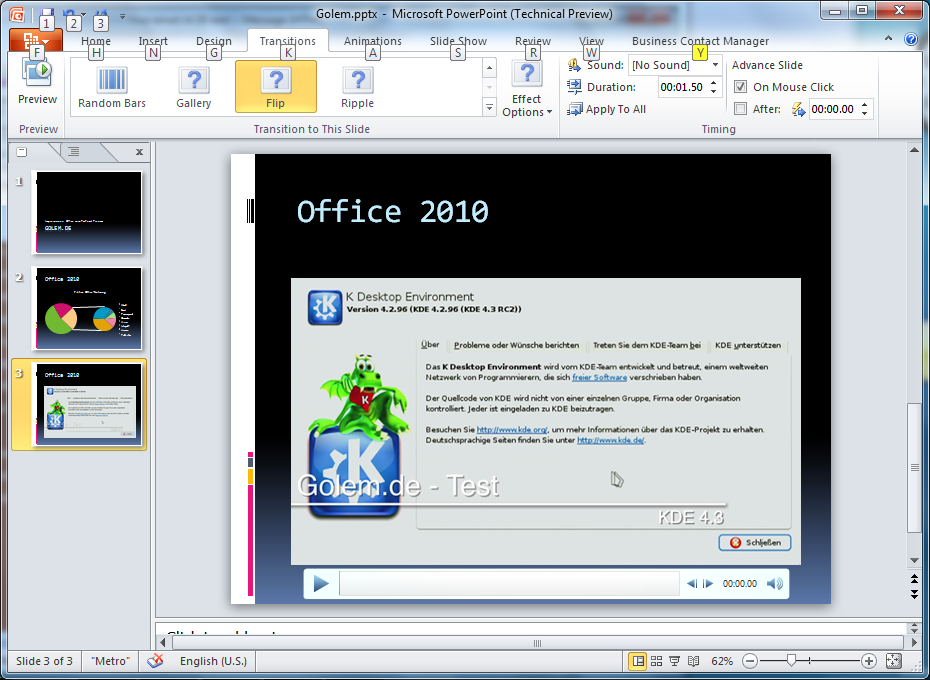The width and height of the screenshot is (930, 680).
Task: Mute the embedded video audio
Action: (x=775, y=583)
